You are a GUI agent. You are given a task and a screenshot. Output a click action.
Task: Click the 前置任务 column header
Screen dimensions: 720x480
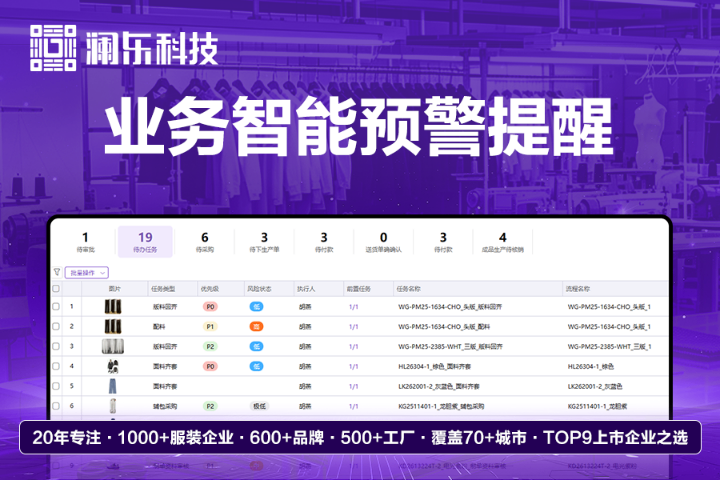(359, 289)
